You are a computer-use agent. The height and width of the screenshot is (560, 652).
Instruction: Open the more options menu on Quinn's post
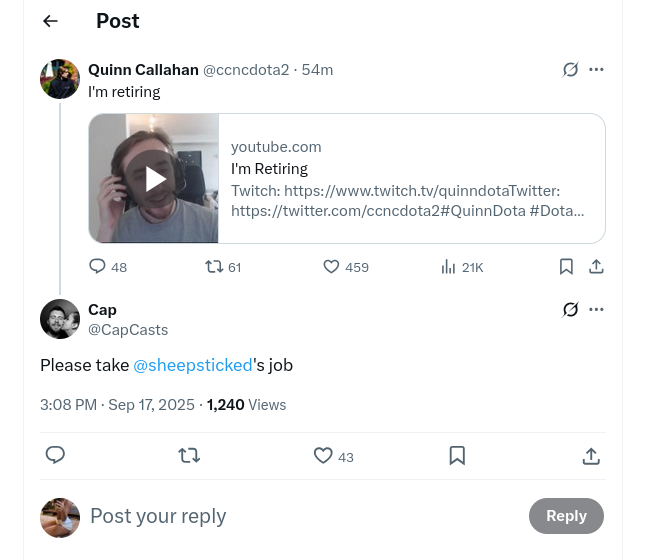596,69
